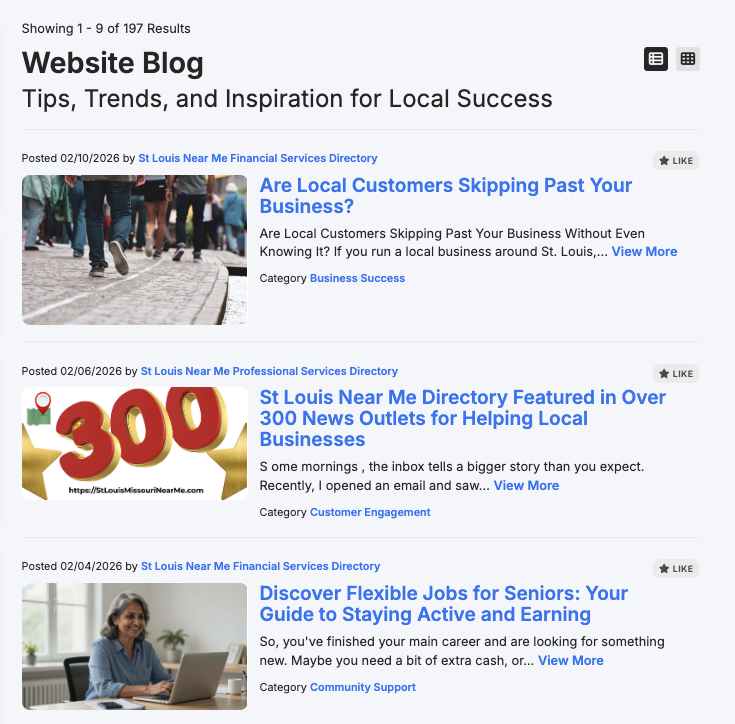Open author link on the 02/04/2026 post
This screenshot has width=735, height=724.
260,566
